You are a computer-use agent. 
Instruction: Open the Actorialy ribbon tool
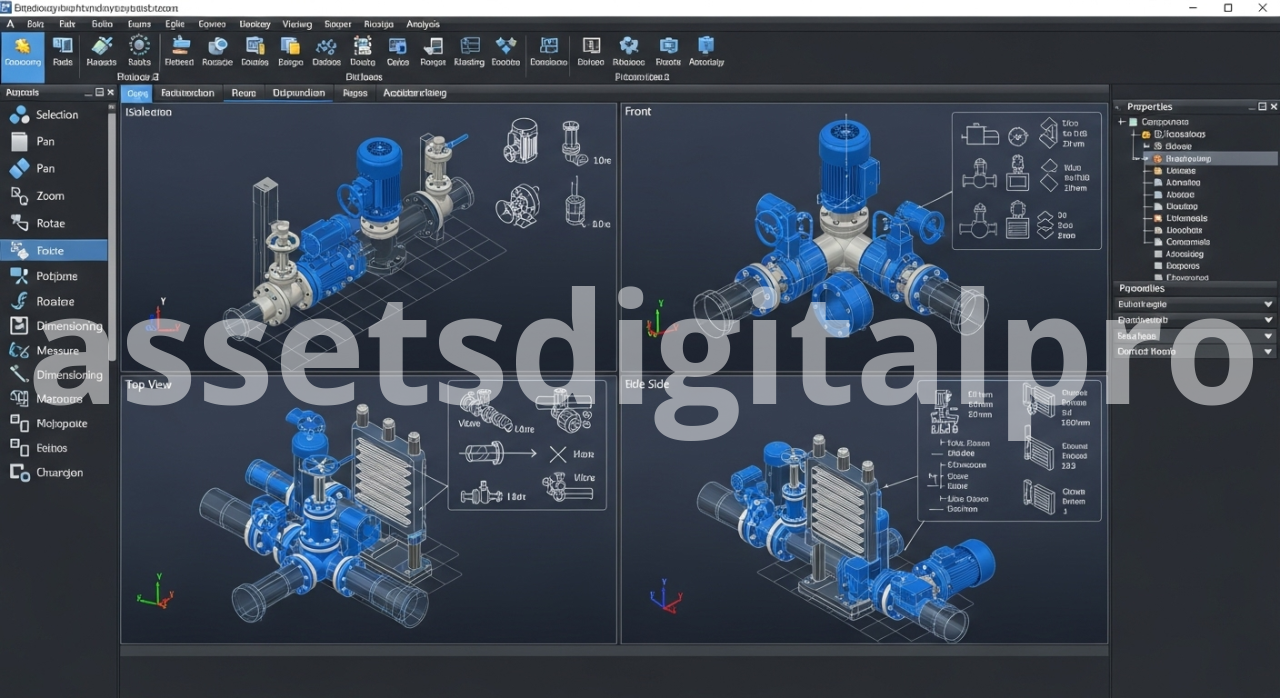(706, 52)
